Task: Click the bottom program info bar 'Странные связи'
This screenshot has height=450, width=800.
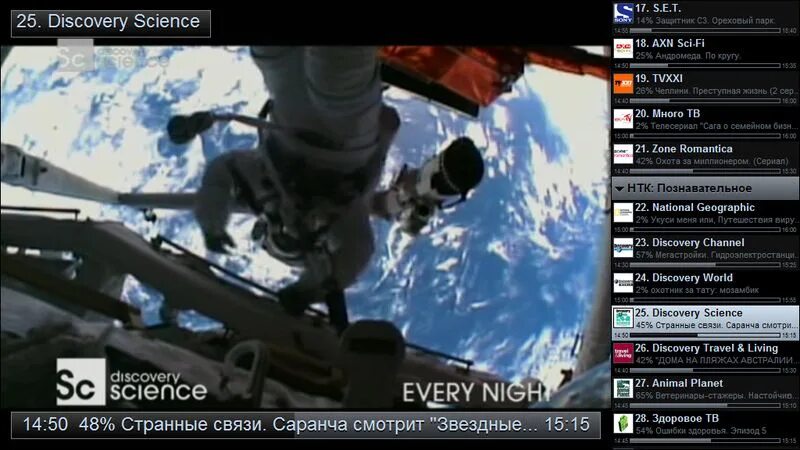Action: pyautogui.click(x=306, y=424)
